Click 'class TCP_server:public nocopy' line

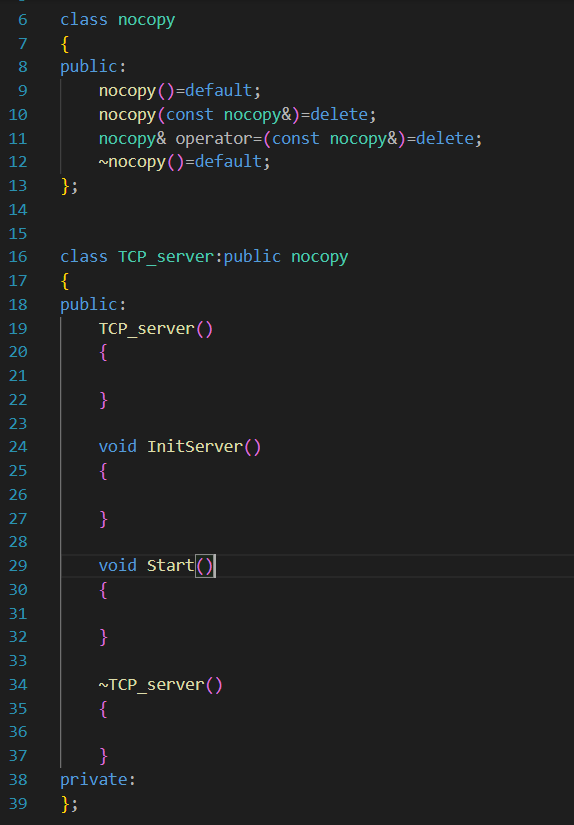pos(204,257)
